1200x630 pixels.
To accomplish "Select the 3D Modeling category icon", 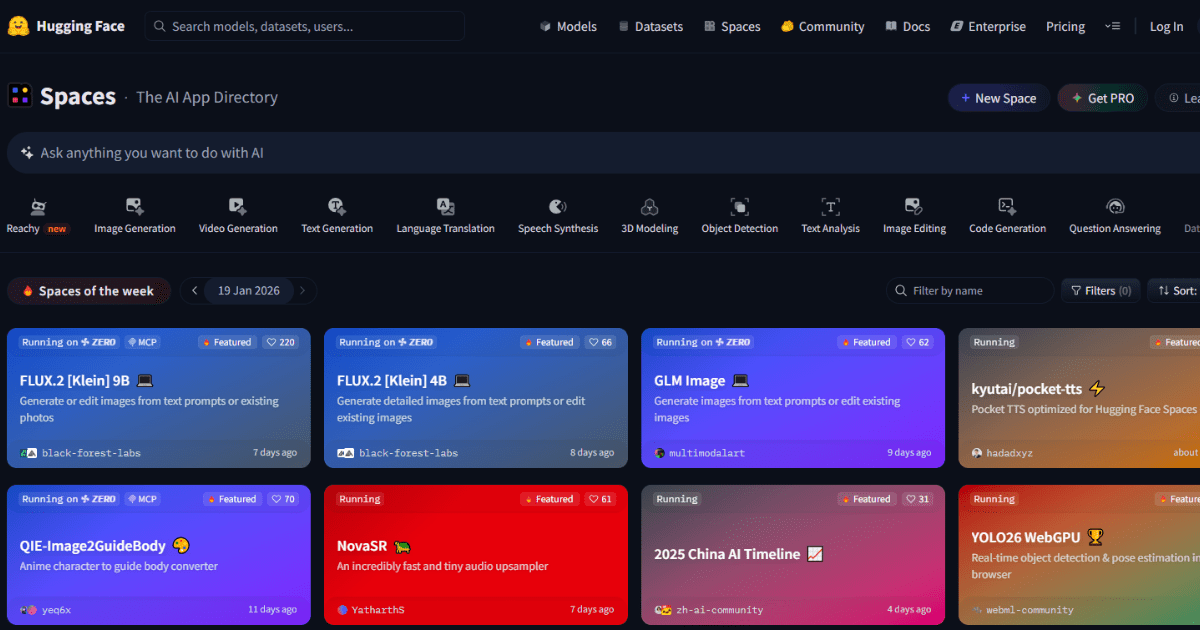I will click(x=648, y=207).
